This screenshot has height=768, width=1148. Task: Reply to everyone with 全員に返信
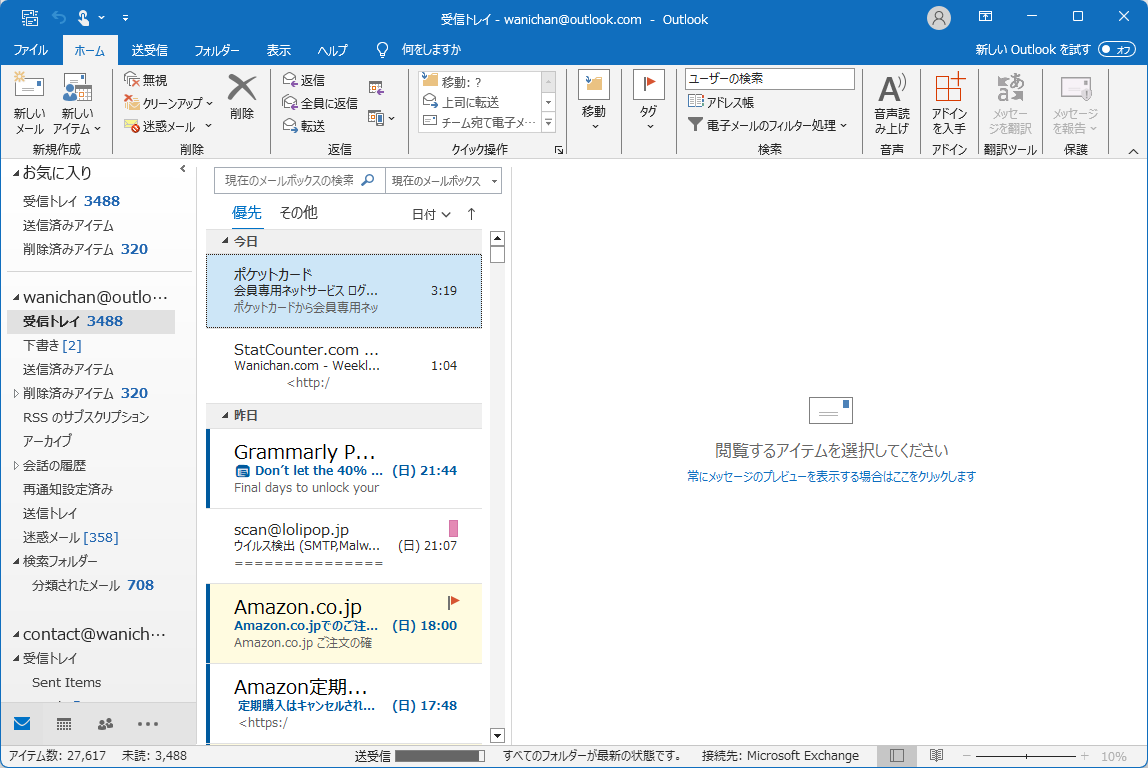click(x=321, y=103)
